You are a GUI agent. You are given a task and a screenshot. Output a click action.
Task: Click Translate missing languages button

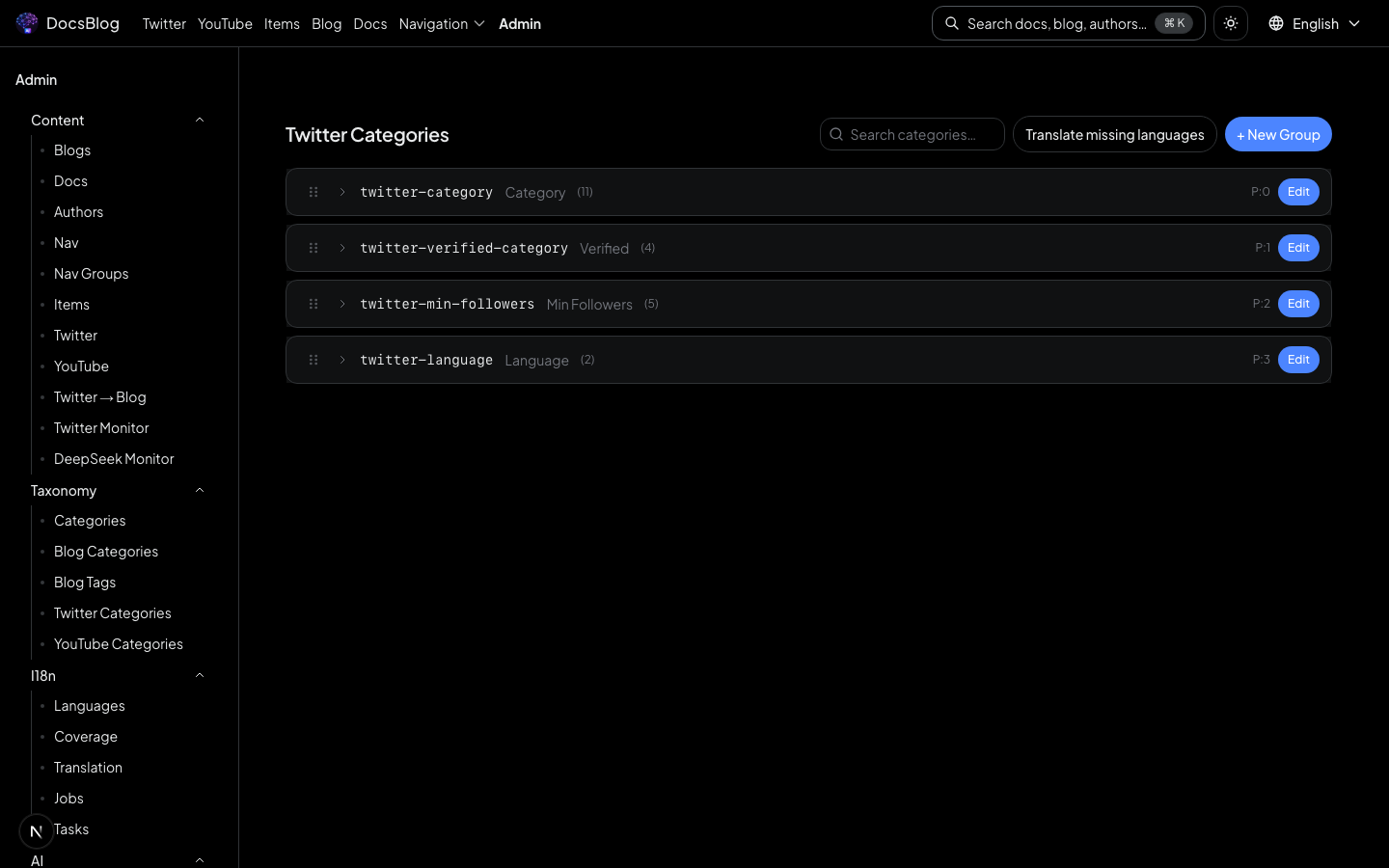pyautogui.click(x=1114, y=134)
